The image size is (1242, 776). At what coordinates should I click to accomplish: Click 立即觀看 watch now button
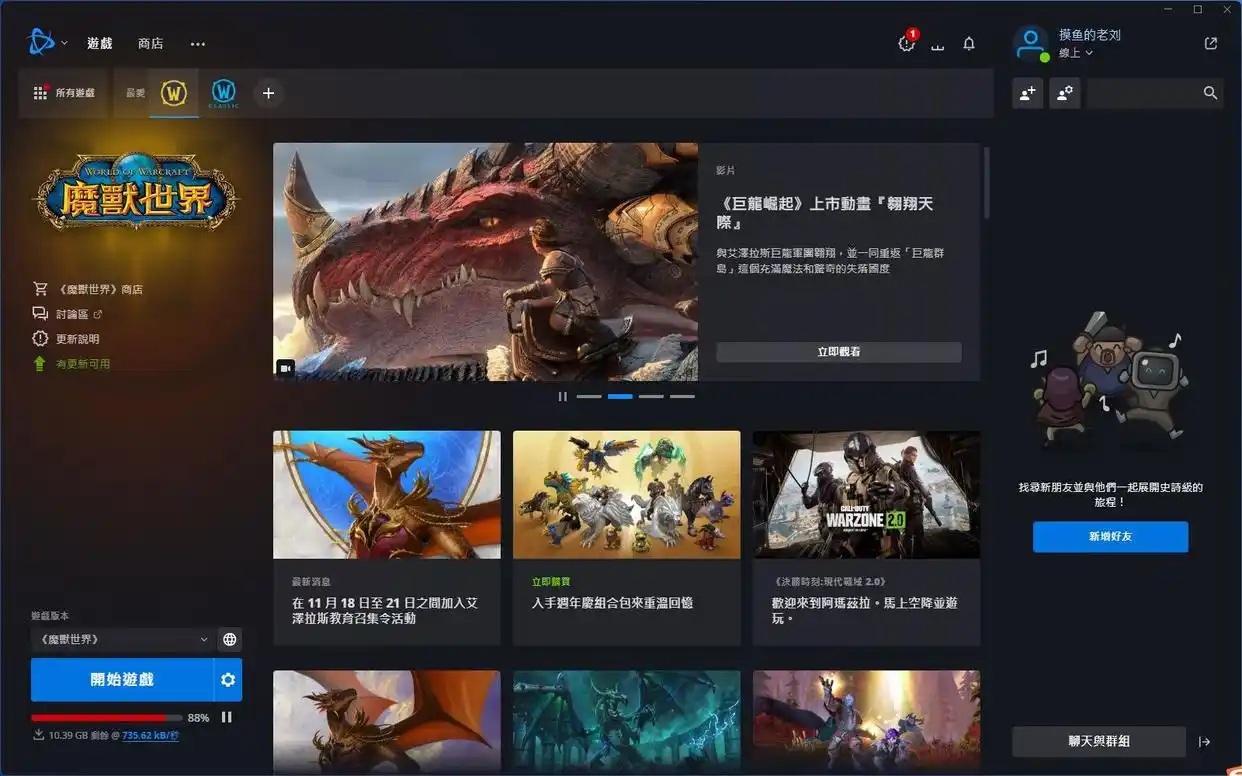839,352
